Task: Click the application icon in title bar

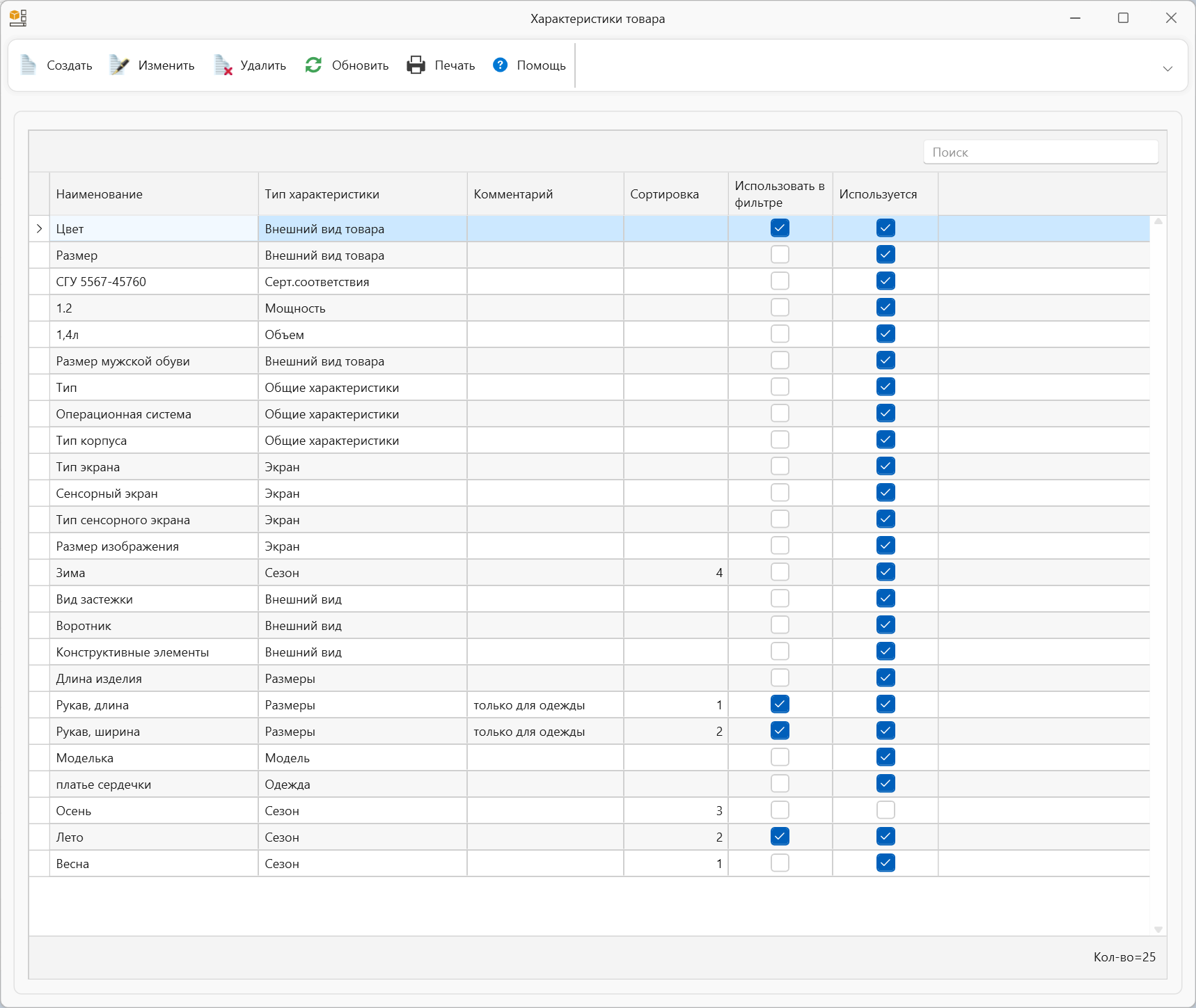Action: tap(18, 18)
